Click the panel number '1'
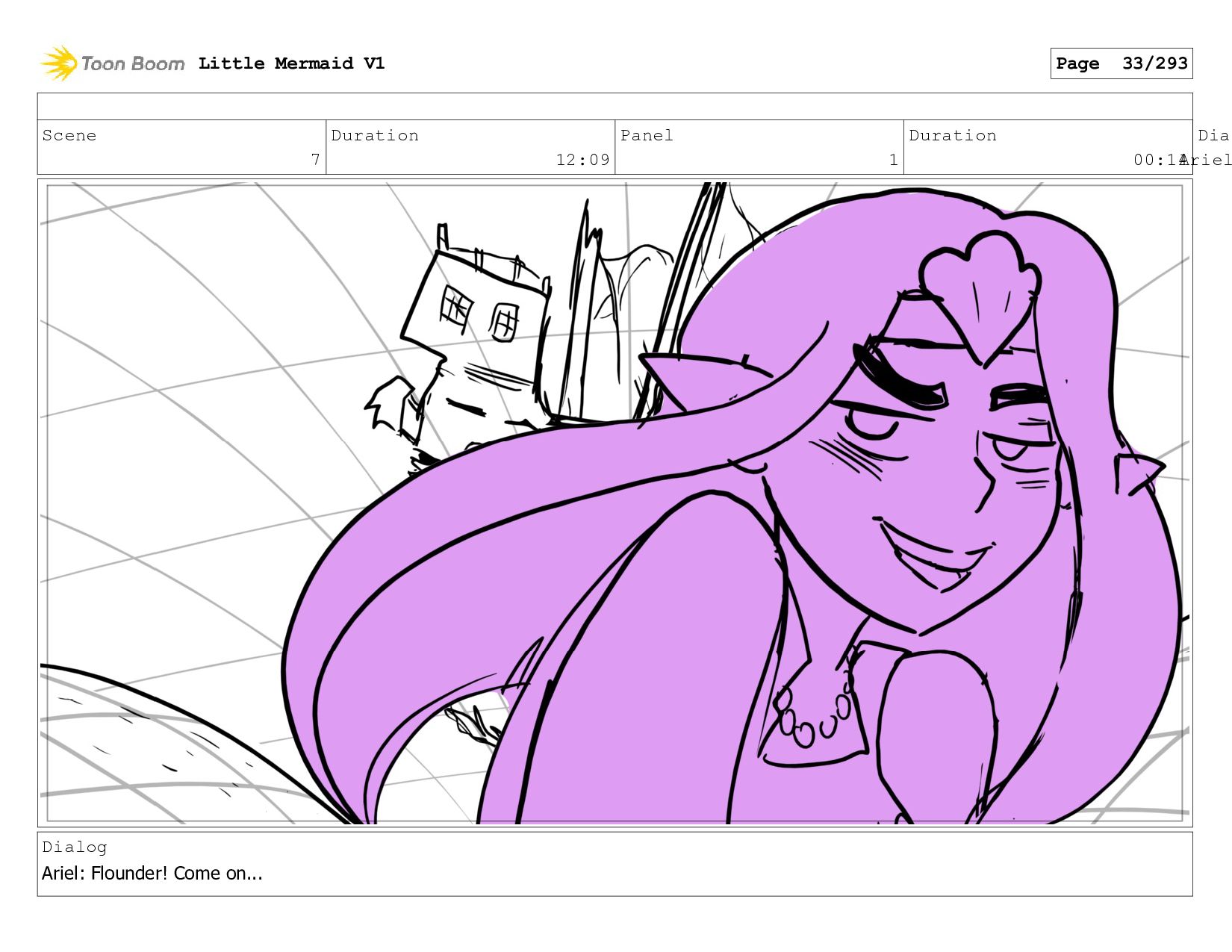 [893, 160]
